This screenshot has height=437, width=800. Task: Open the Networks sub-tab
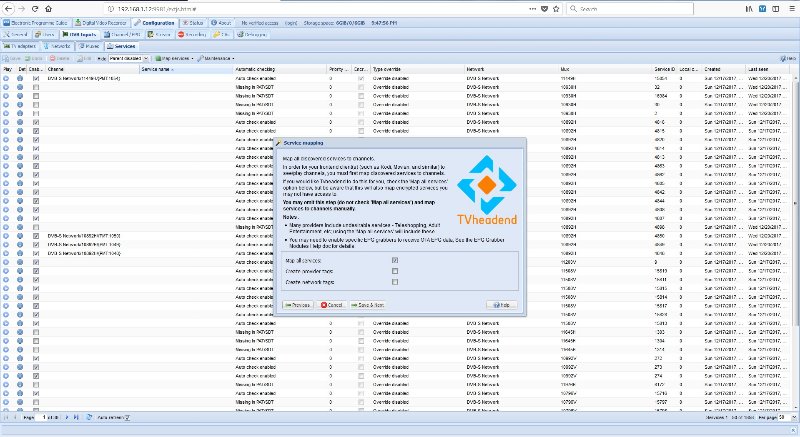(57, 46)
